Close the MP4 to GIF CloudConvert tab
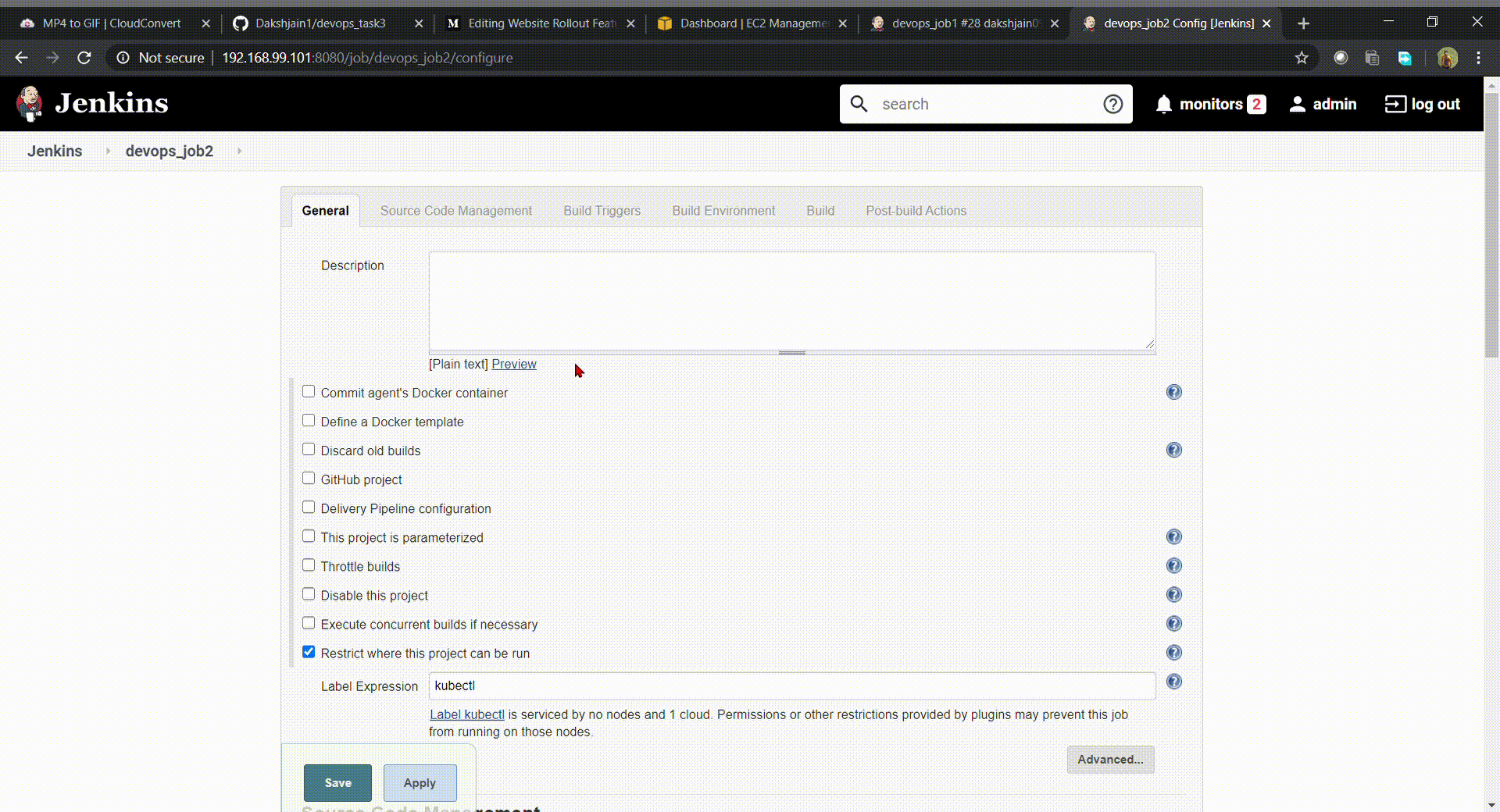The image size is (1500, 812). (206, 23)
